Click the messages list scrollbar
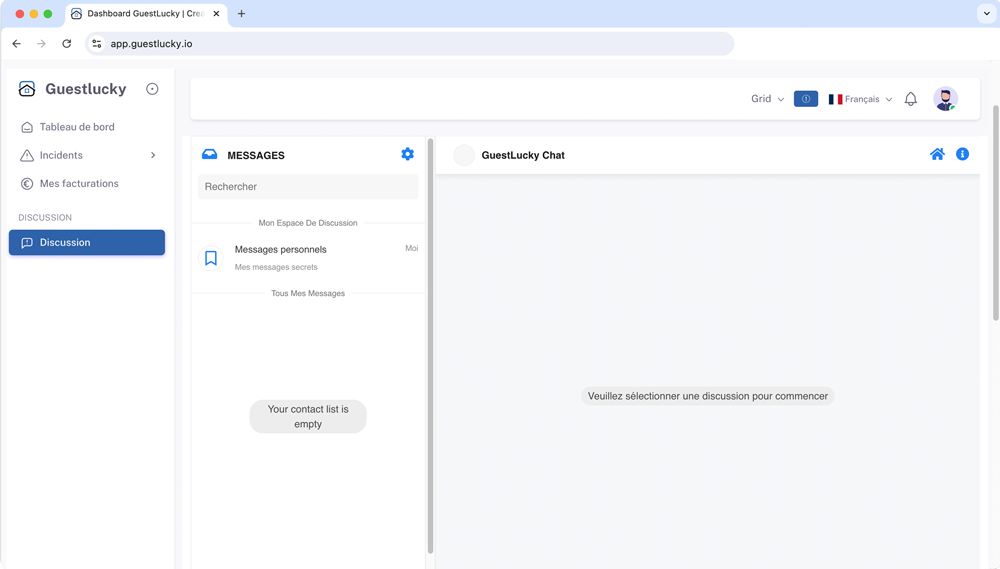The width and height of the screenshot is (1000, 569). [430, 346]
